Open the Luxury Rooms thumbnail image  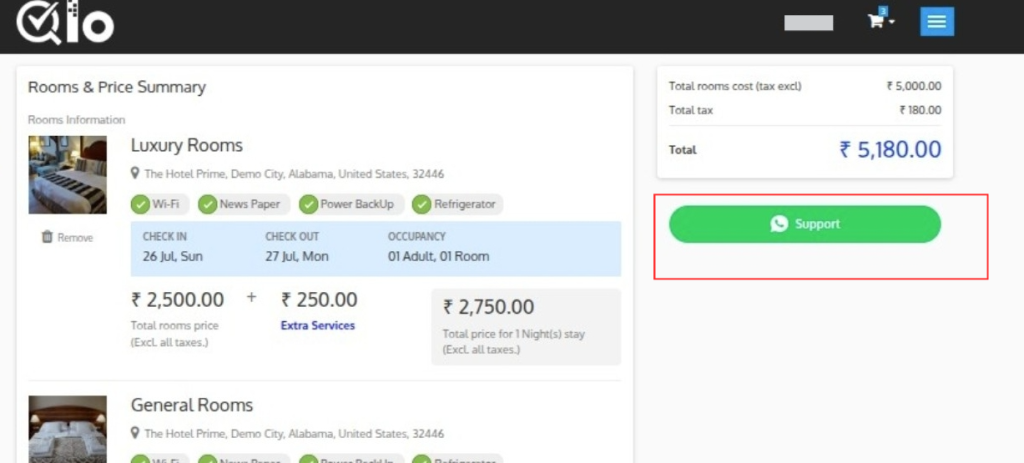pyautogui.click(x=68, y=174)
